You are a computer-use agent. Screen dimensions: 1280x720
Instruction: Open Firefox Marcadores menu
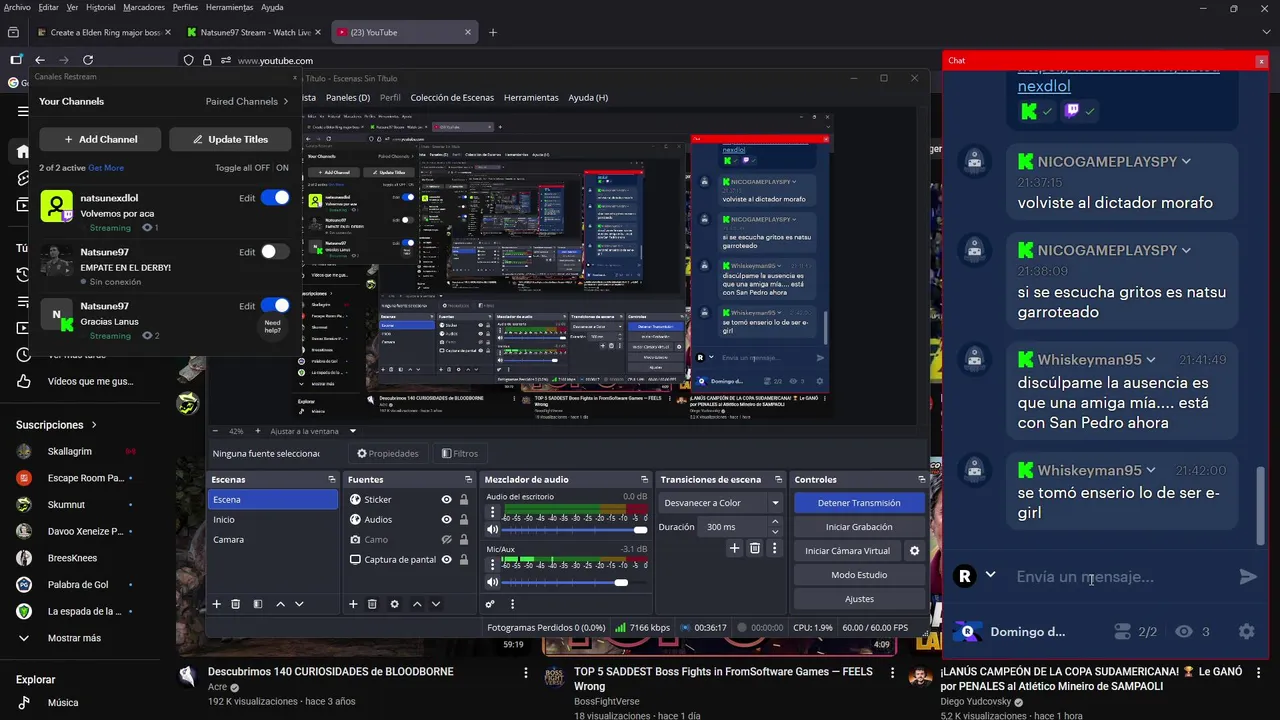(144, 7)
